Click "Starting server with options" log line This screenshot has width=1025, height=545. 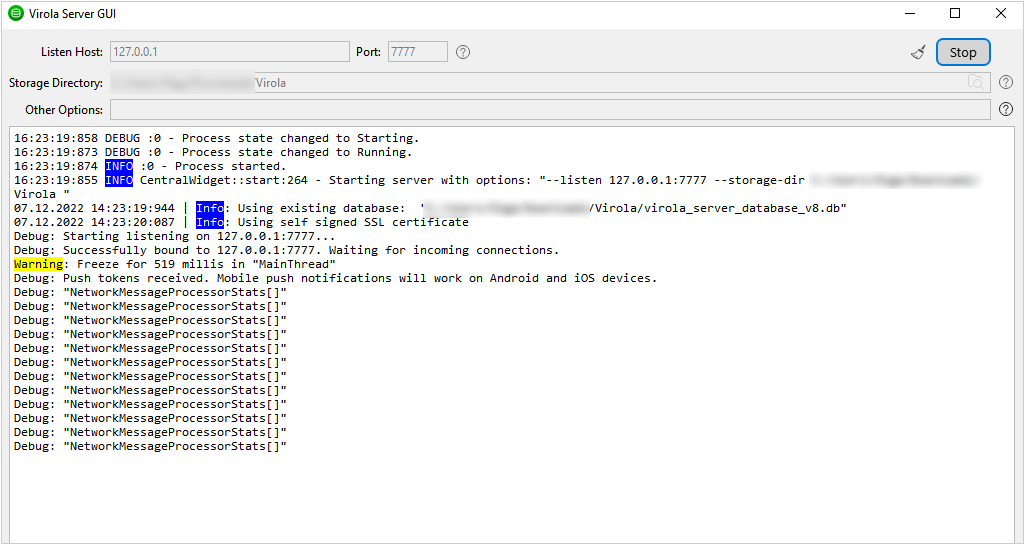point(497,187)
